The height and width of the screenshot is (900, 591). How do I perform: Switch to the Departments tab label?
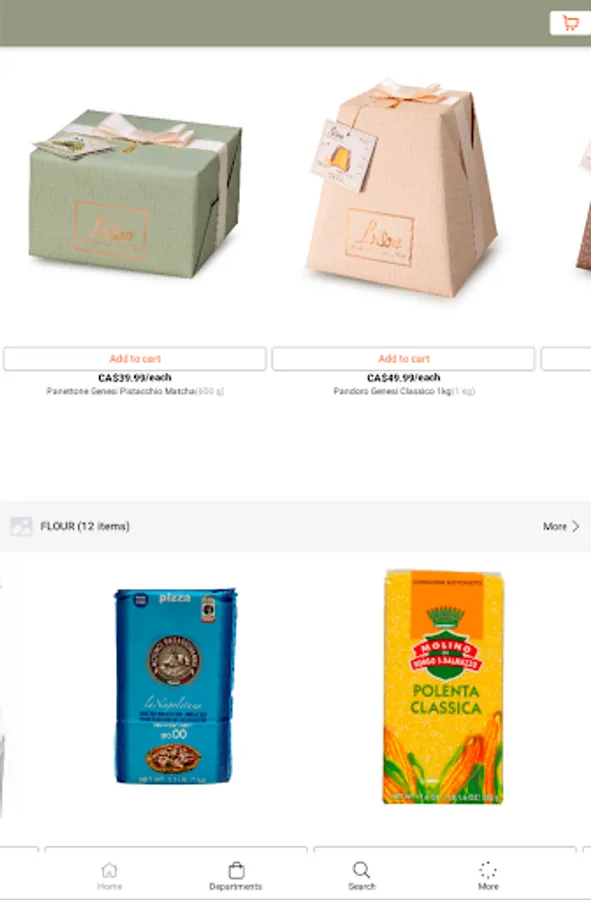236,887
